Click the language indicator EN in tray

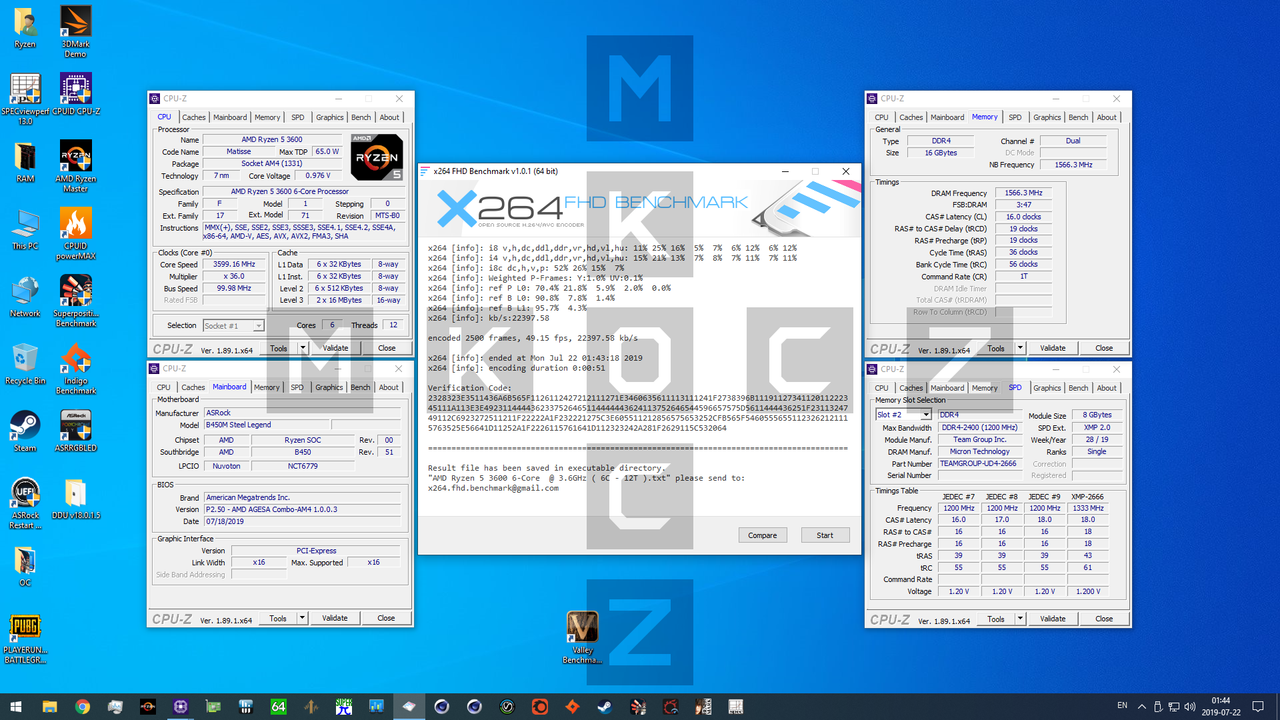pos(1122,706)
